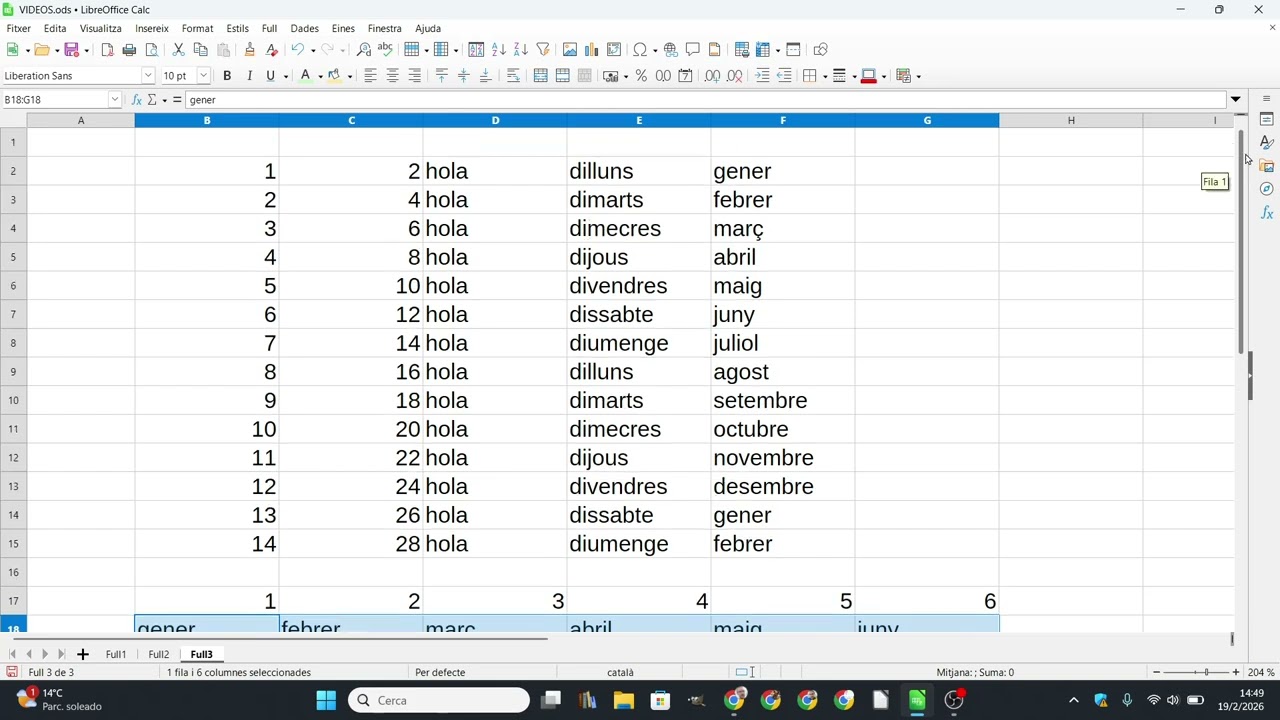
Task: Open the Dades menu
Action: [x=304, y=28]
